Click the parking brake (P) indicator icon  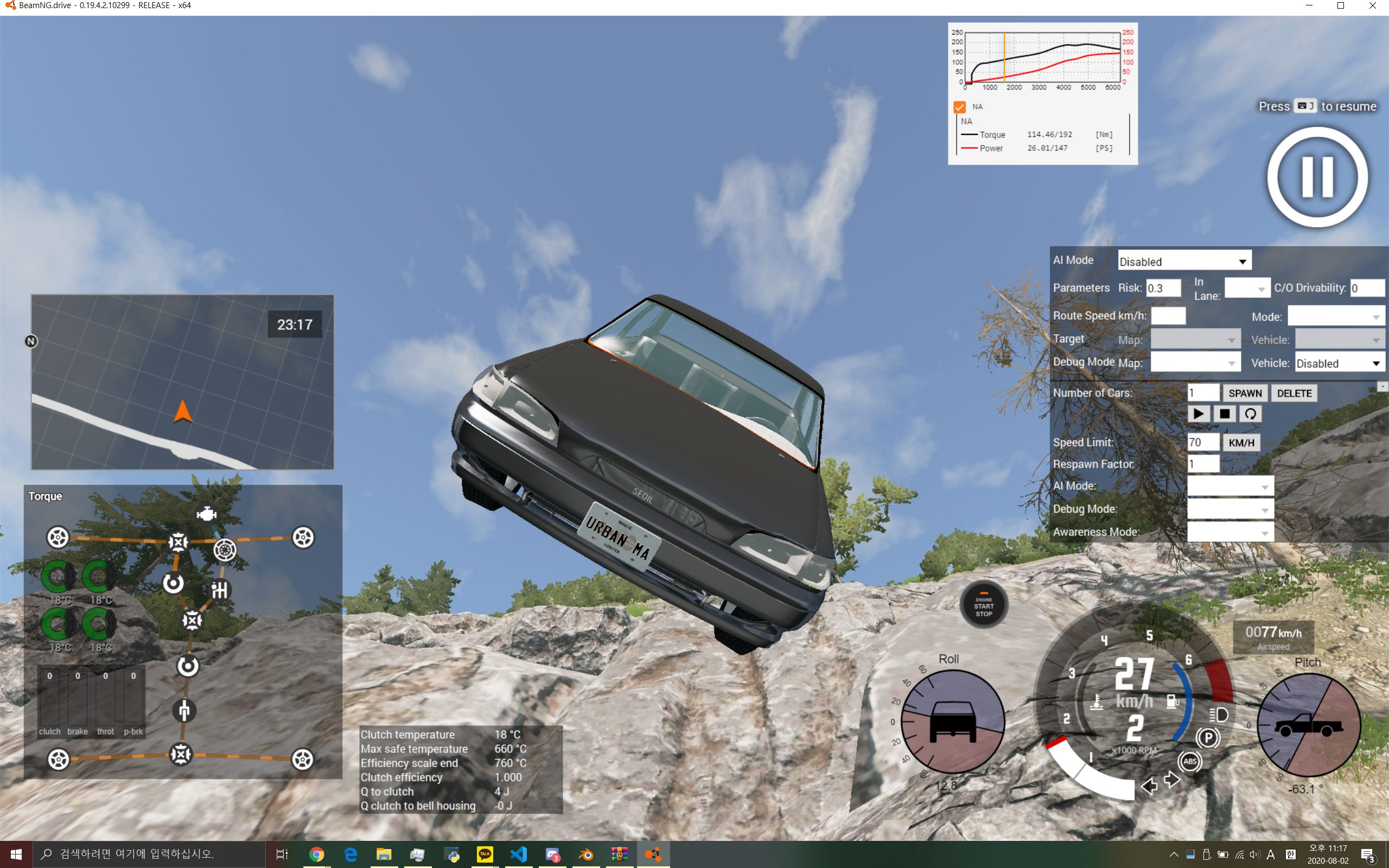pyautogui.click(x=1208, y=738)
